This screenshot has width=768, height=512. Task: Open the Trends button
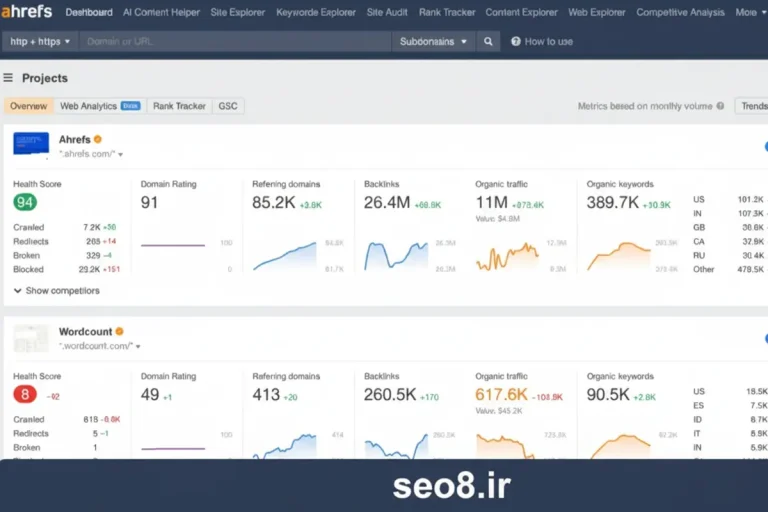752,106
